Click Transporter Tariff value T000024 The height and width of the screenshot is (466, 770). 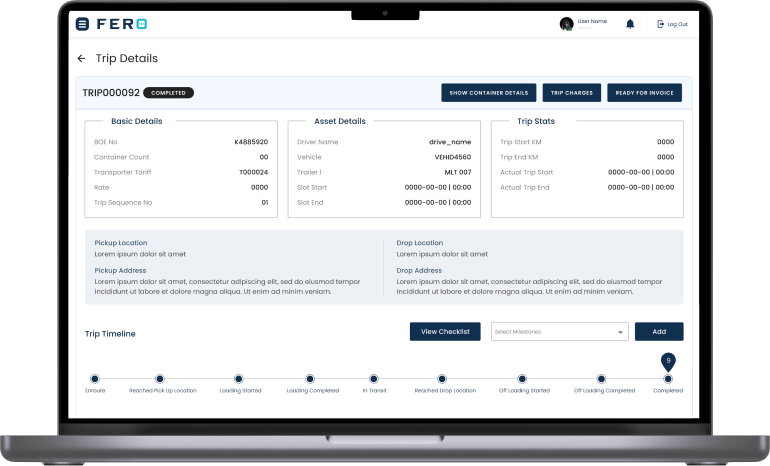tap(253, 172)
